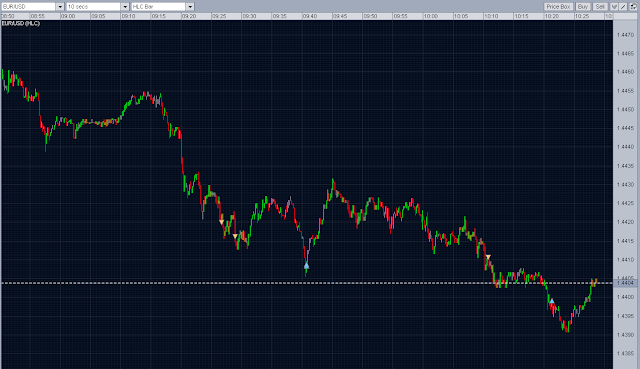Click the 1.4395 price axis label

point(625,316)
